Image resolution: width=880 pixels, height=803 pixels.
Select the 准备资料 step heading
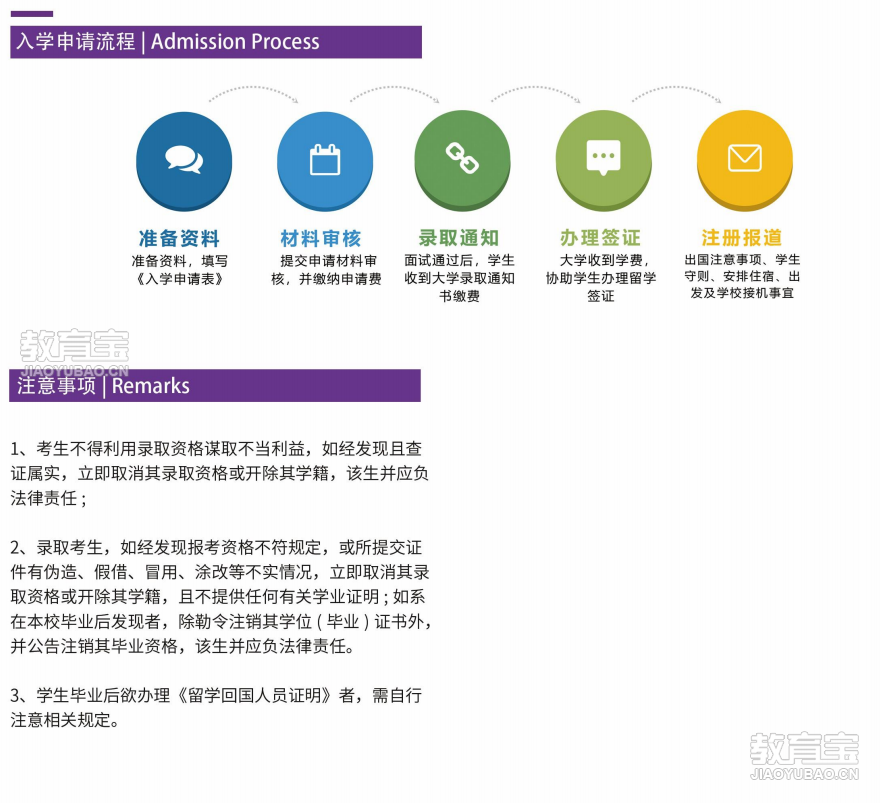pyautogui.click(x=179, y=238)
